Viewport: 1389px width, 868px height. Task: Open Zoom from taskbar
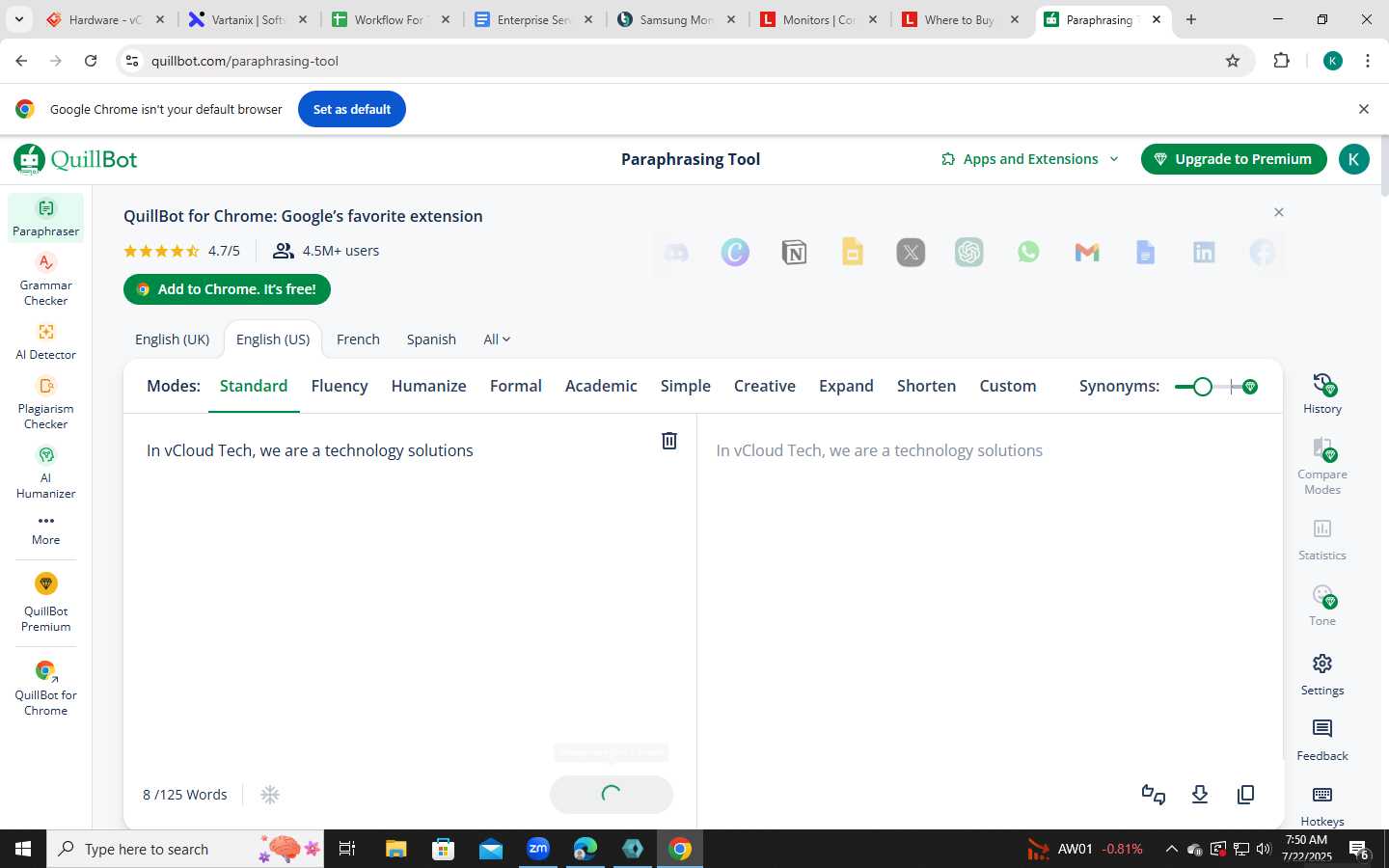[538, 849]
